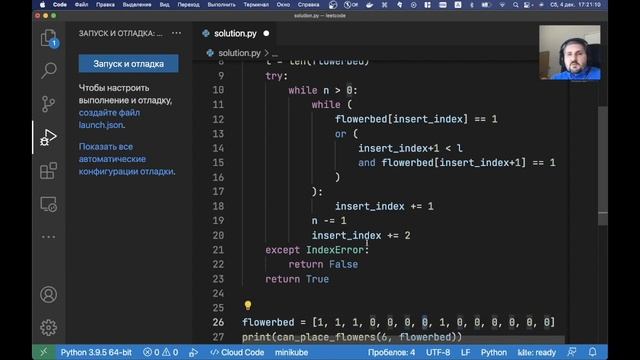Open the Search view icon
This screenshot has height=360, width=640.
[x=49, y=70]
